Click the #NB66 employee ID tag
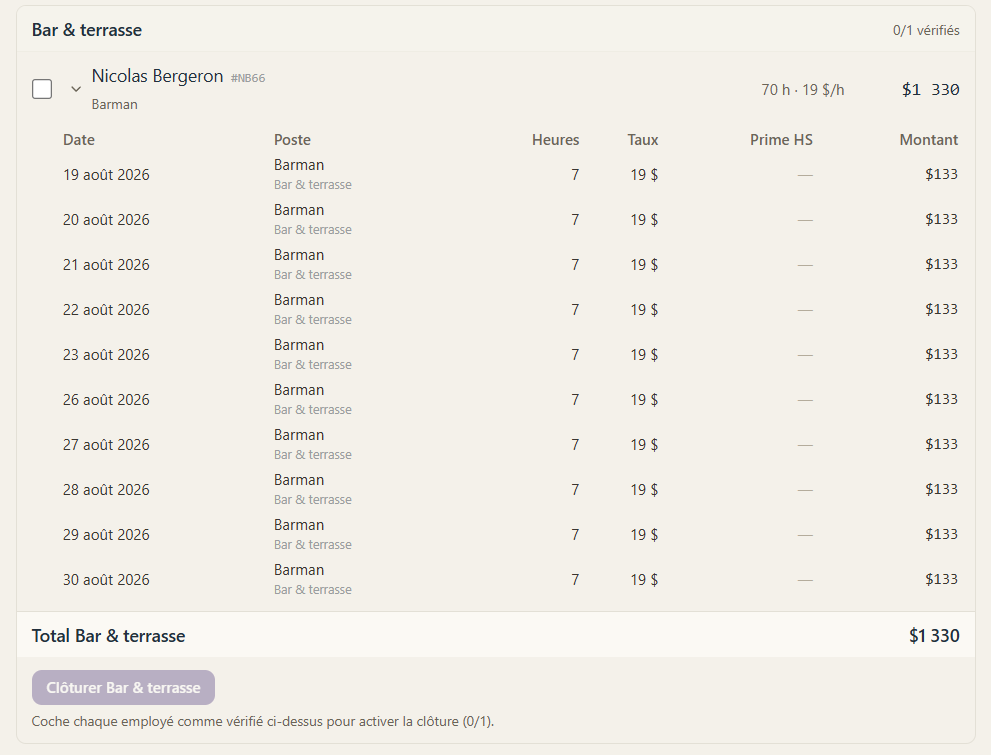991x755 pixels. coord(248,78)
